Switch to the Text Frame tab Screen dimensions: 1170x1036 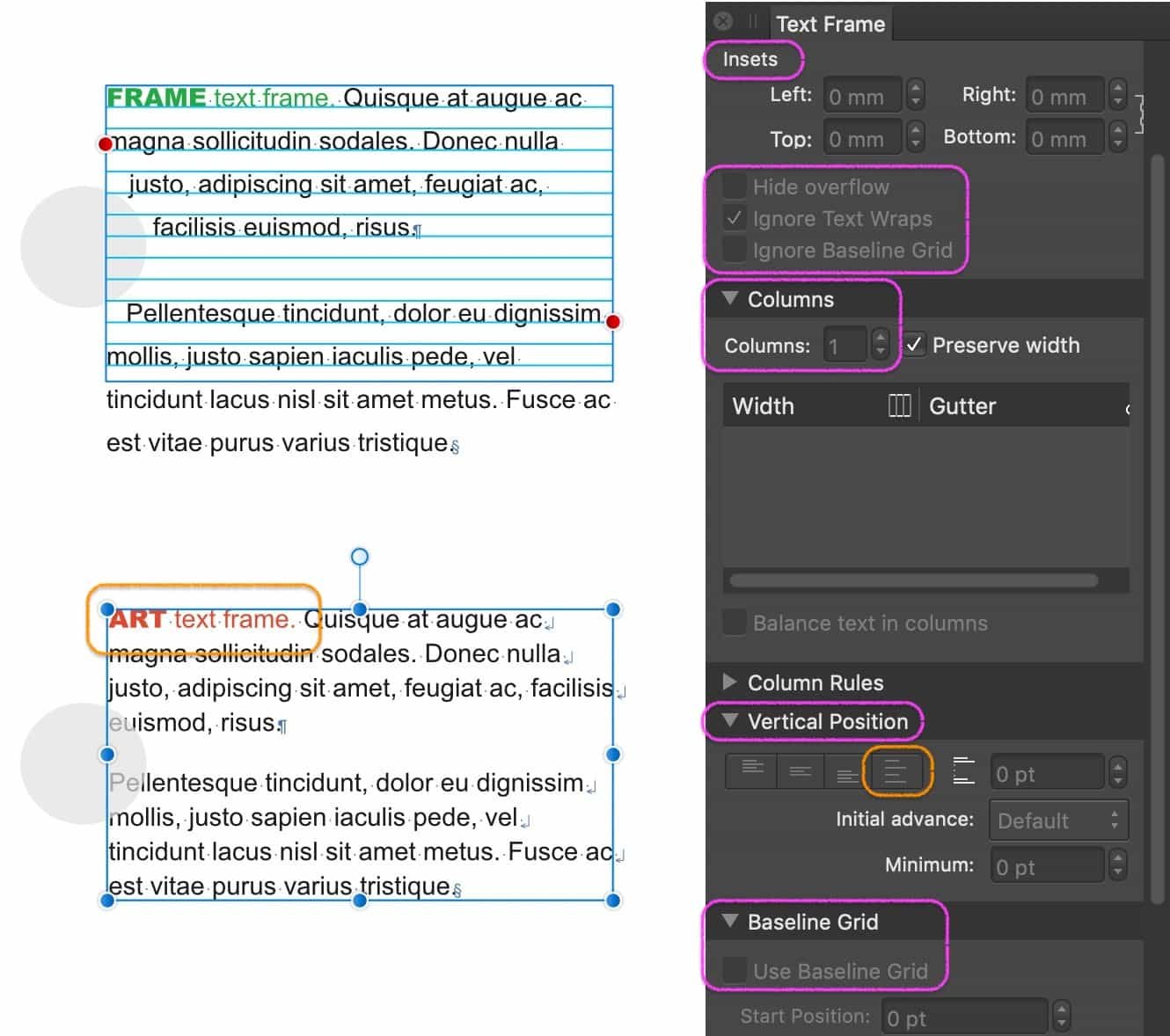point(830,24)
